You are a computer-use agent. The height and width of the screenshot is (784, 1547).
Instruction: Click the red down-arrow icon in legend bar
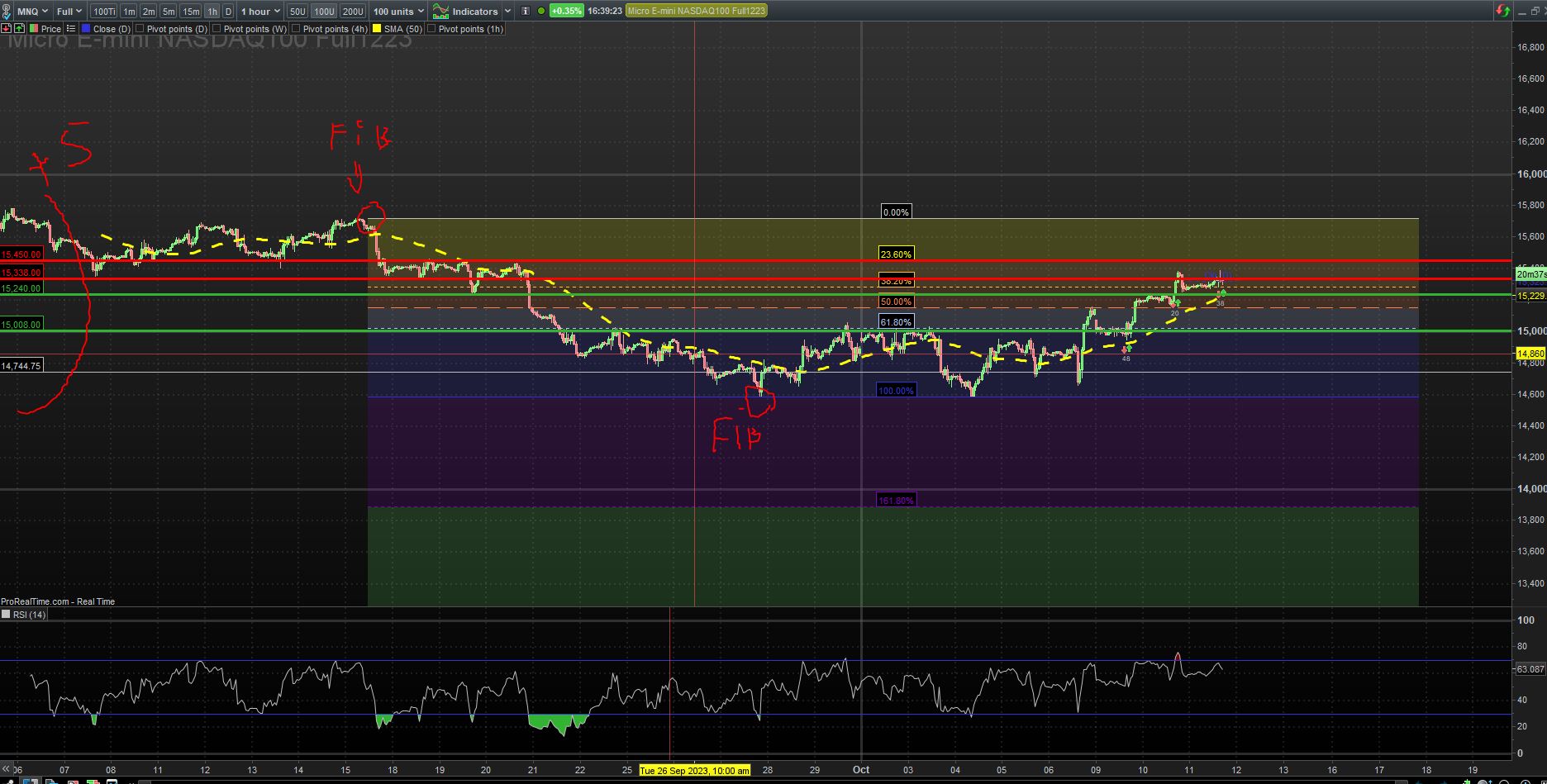coord(6,29)
